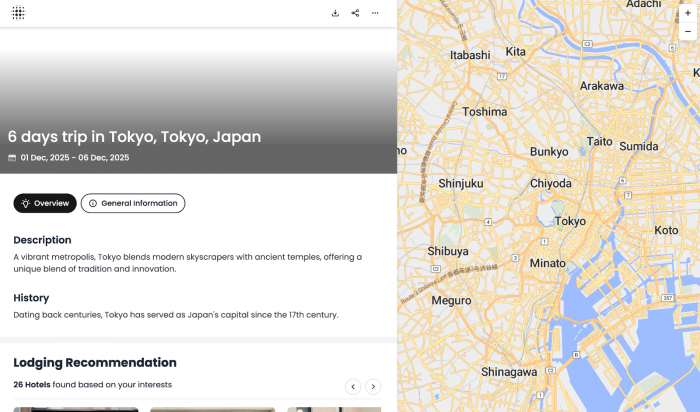Select the Overview tab

pyautogui.click(x=45, y=203)
